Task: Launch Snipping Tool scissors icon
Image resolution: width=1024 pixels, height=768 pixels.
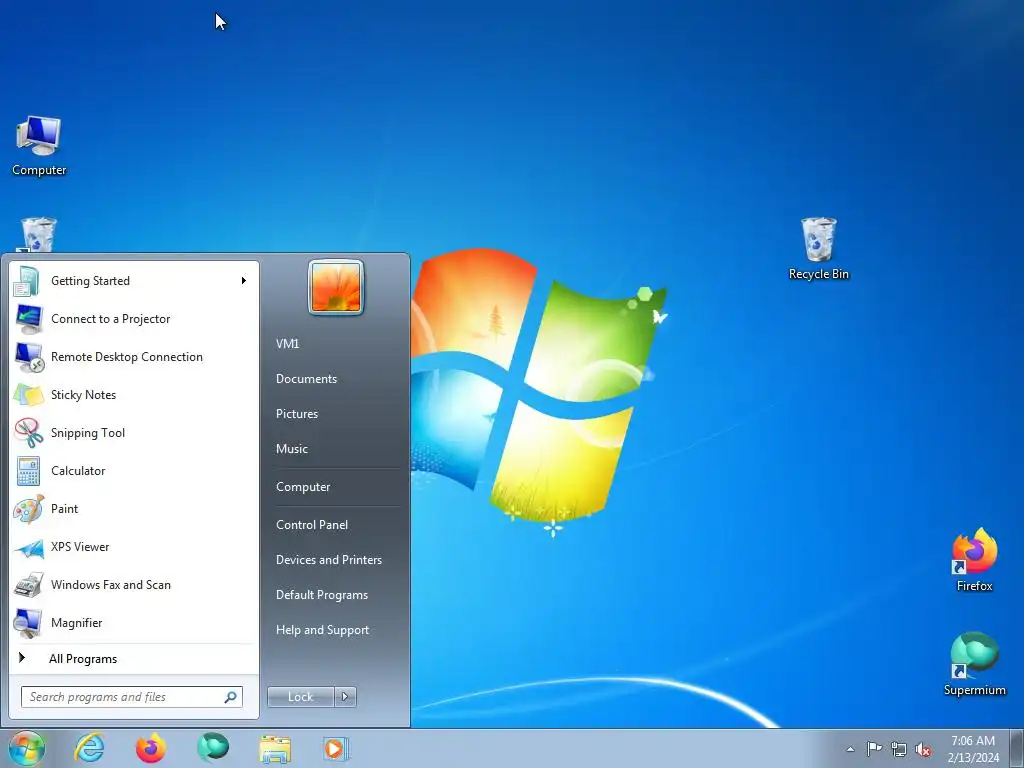Action: coord(27,432)
